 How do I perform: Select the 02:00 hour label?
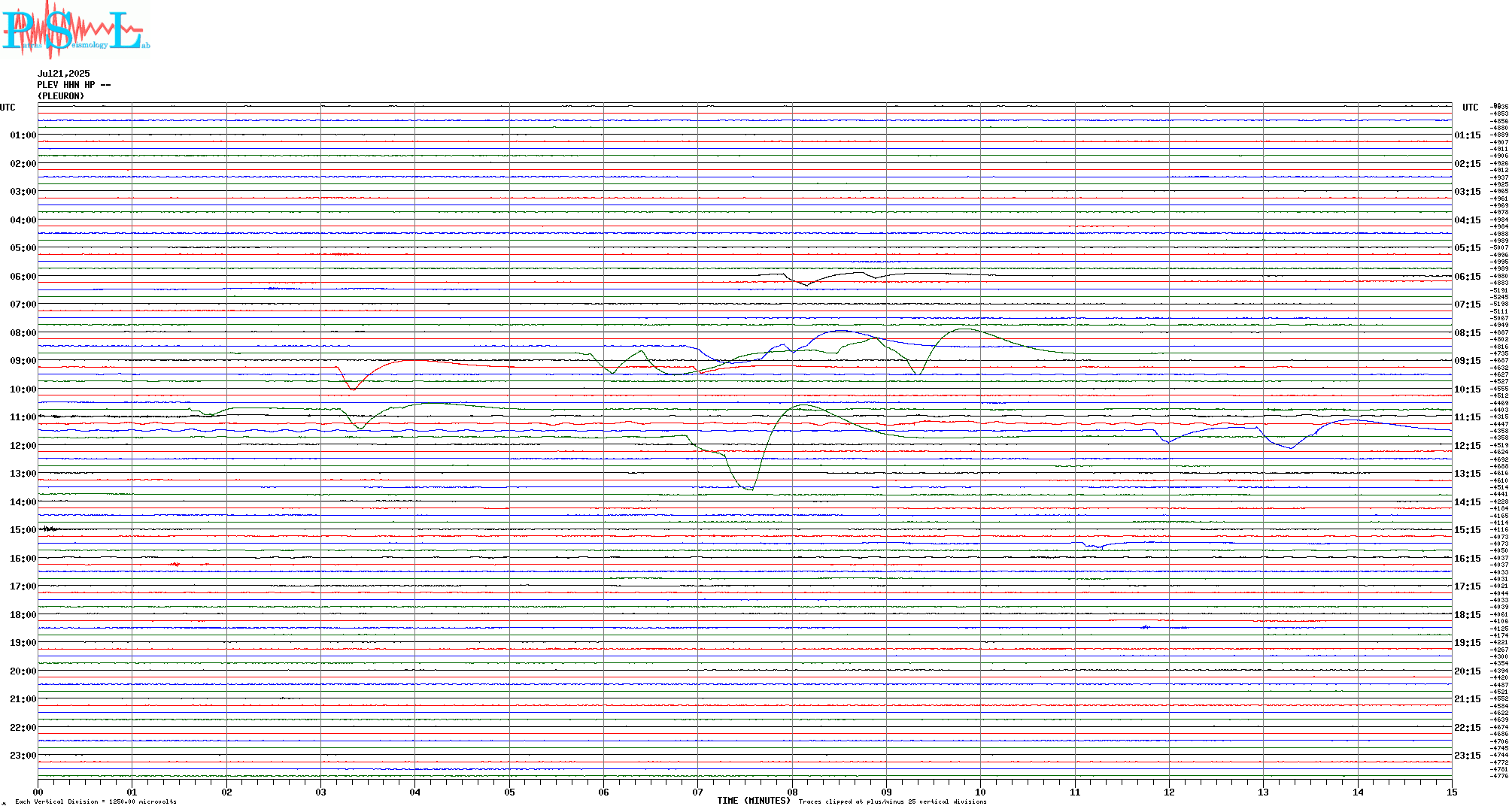tap(23, 164)
